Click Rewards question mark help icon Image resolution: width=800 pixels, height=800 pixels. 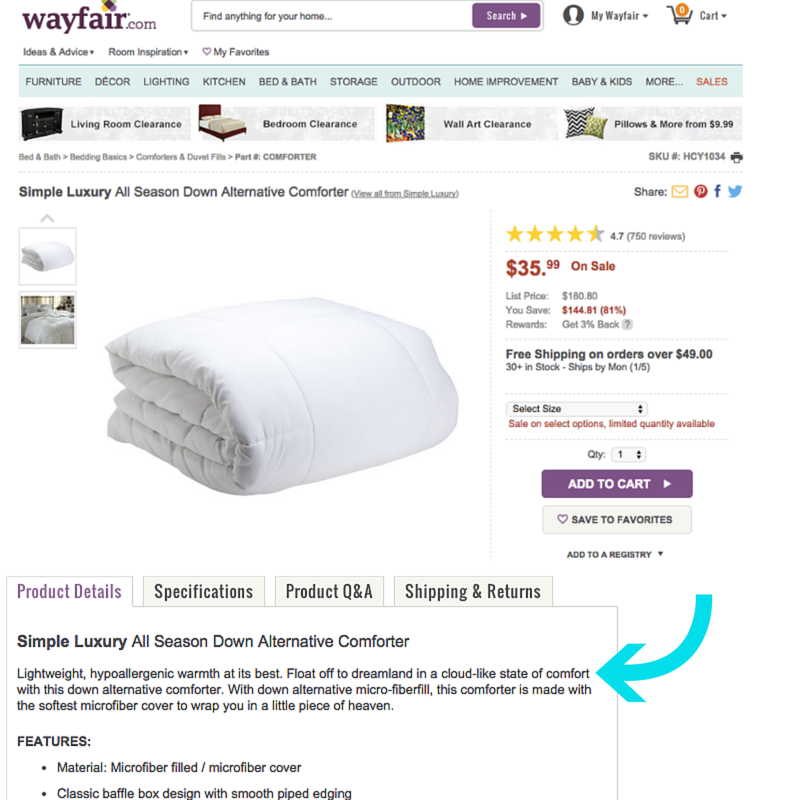(x=628, y=324)
